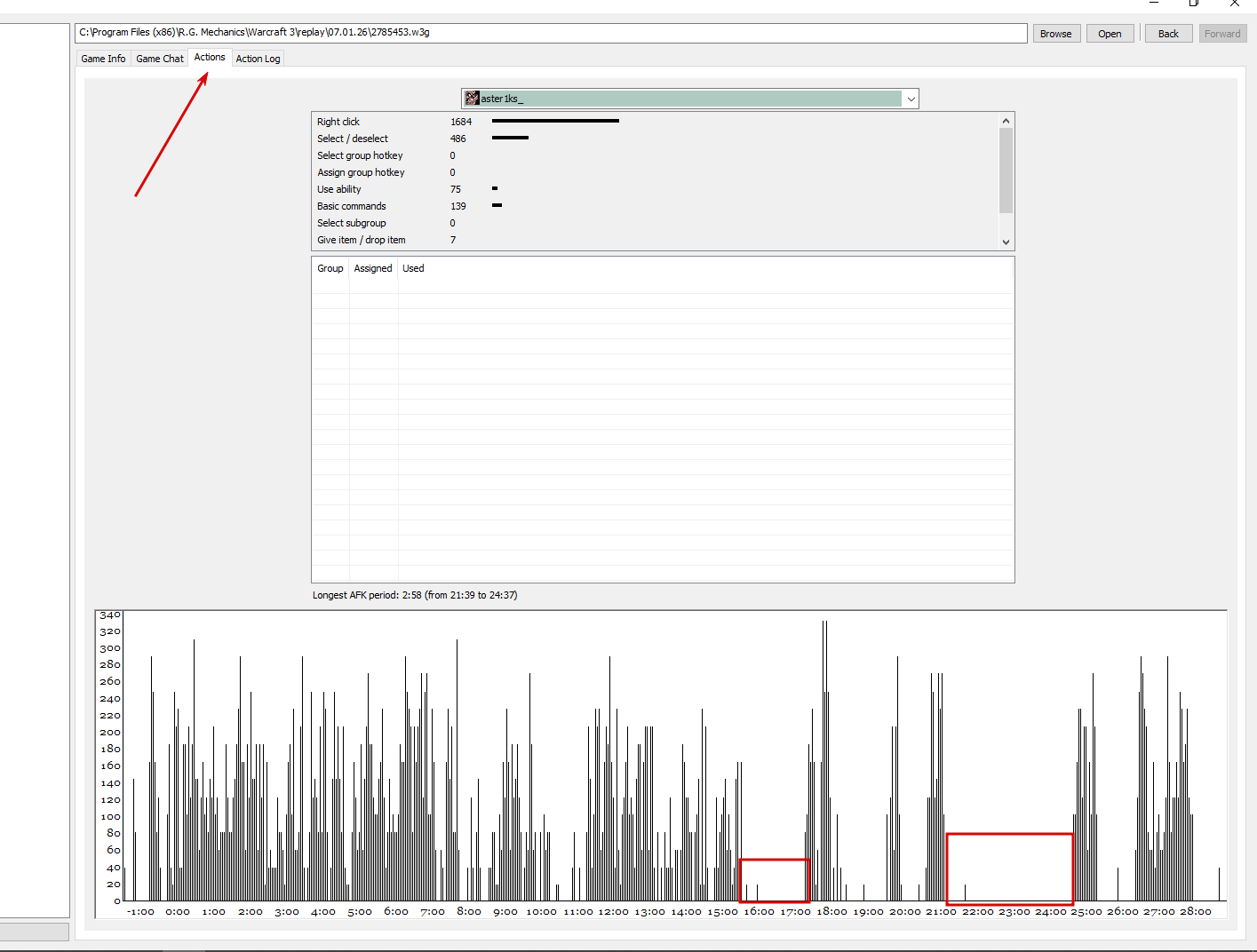Click the 340 label on the APM axis

[x=110, y=615]
